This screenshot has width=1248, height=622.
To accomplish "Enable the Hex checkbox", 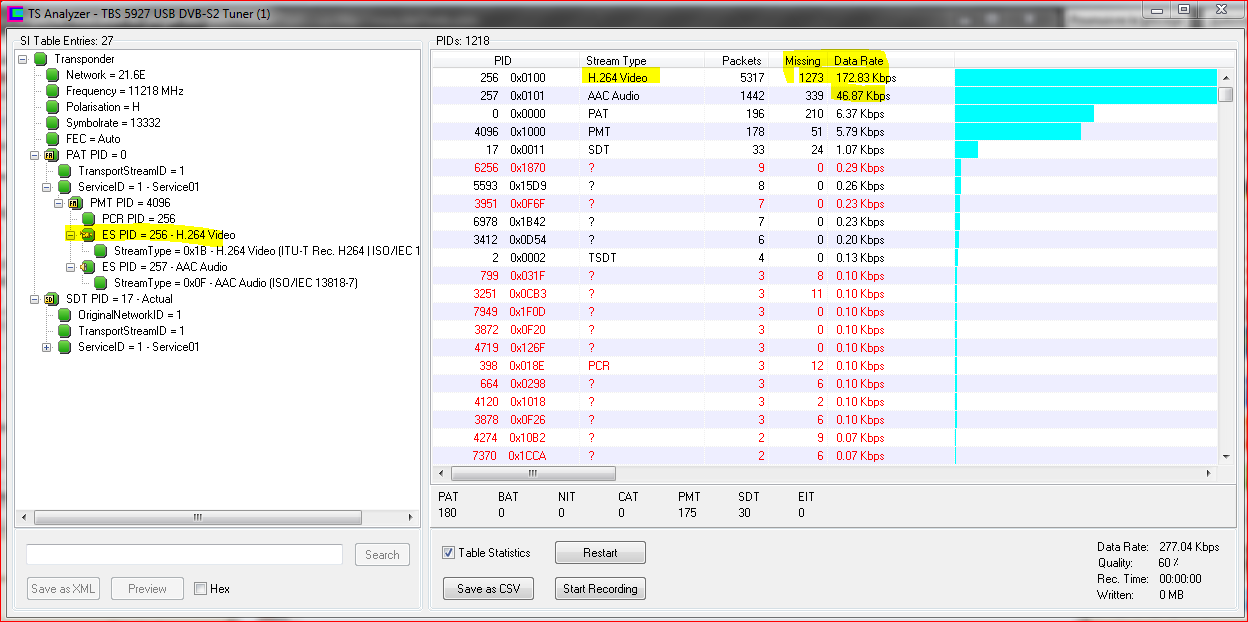I will (200, 589).
